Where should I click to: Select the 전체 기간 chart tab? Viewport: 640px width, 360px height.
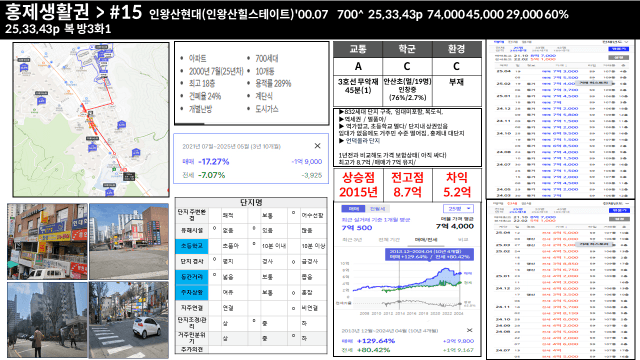pyautogui.click(x=389, y=240)
